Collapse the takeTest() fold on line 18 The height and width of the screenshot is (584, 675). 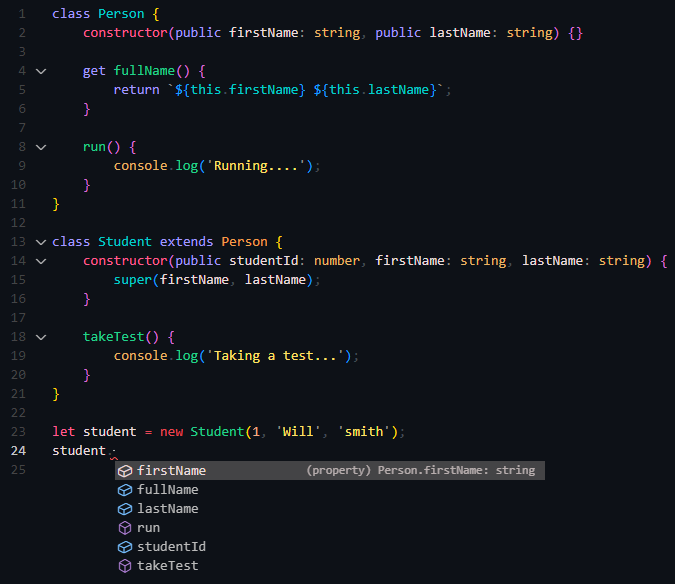41,337
